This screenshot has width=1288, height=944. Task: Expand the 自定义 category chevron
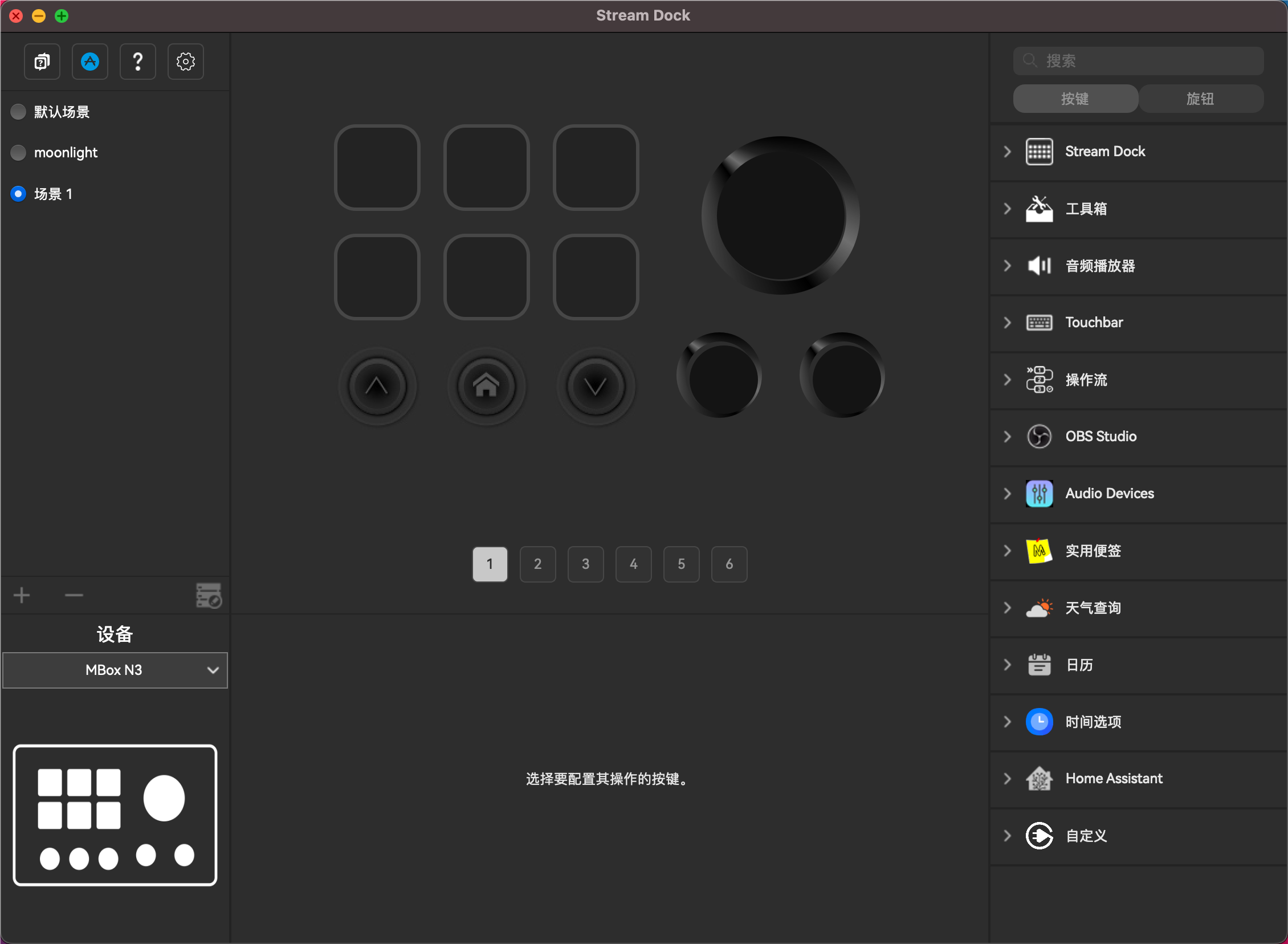click(x=1007, y=836)
